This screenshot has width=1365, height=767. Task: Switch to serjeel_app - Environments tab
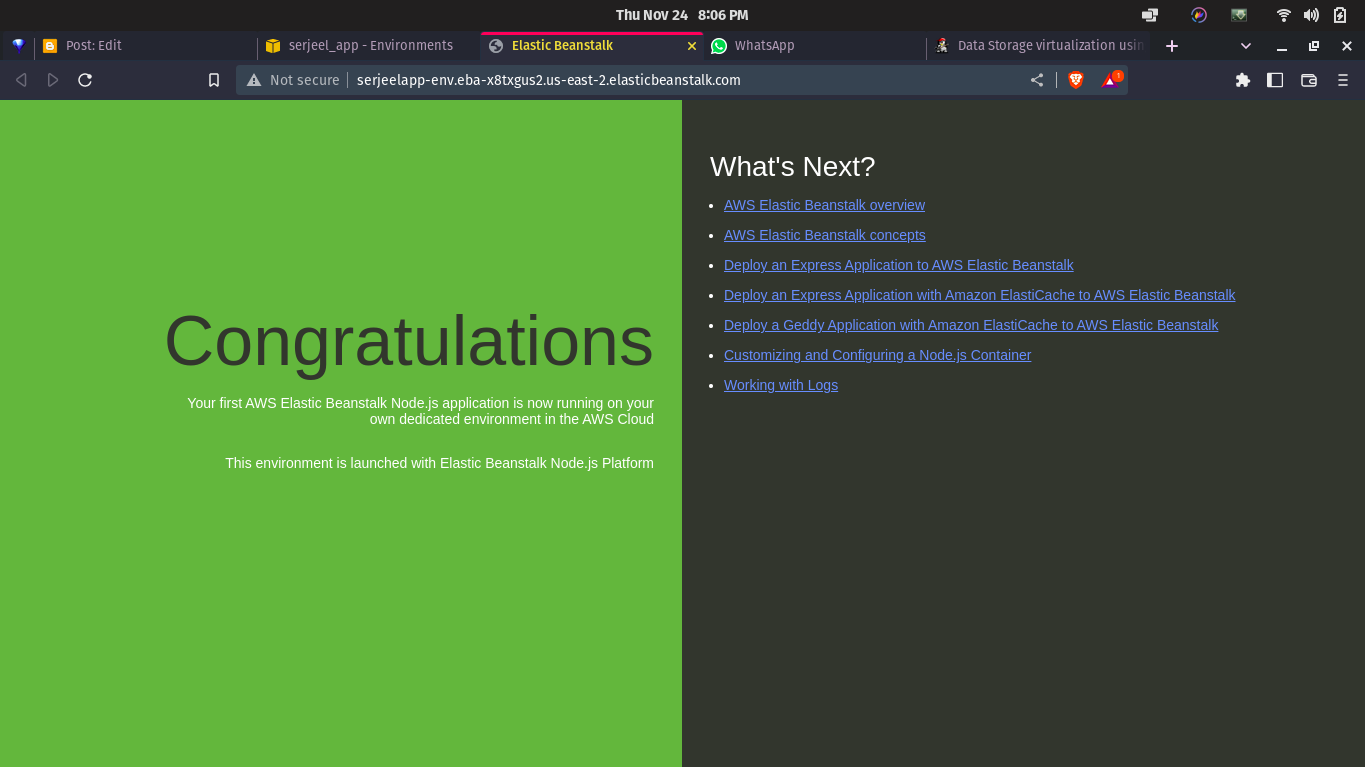pos(368,46)
